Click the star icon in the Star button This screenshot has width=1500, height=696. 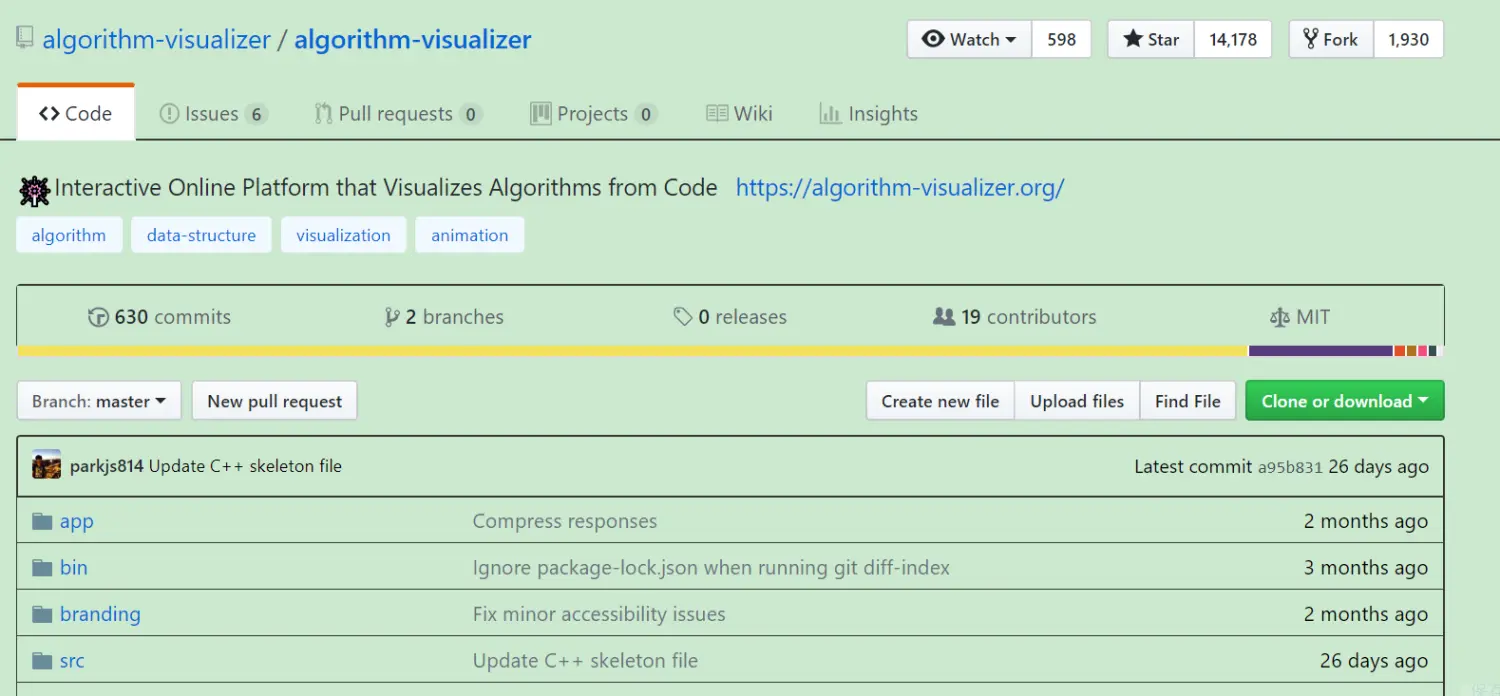tap(1133, 39)
